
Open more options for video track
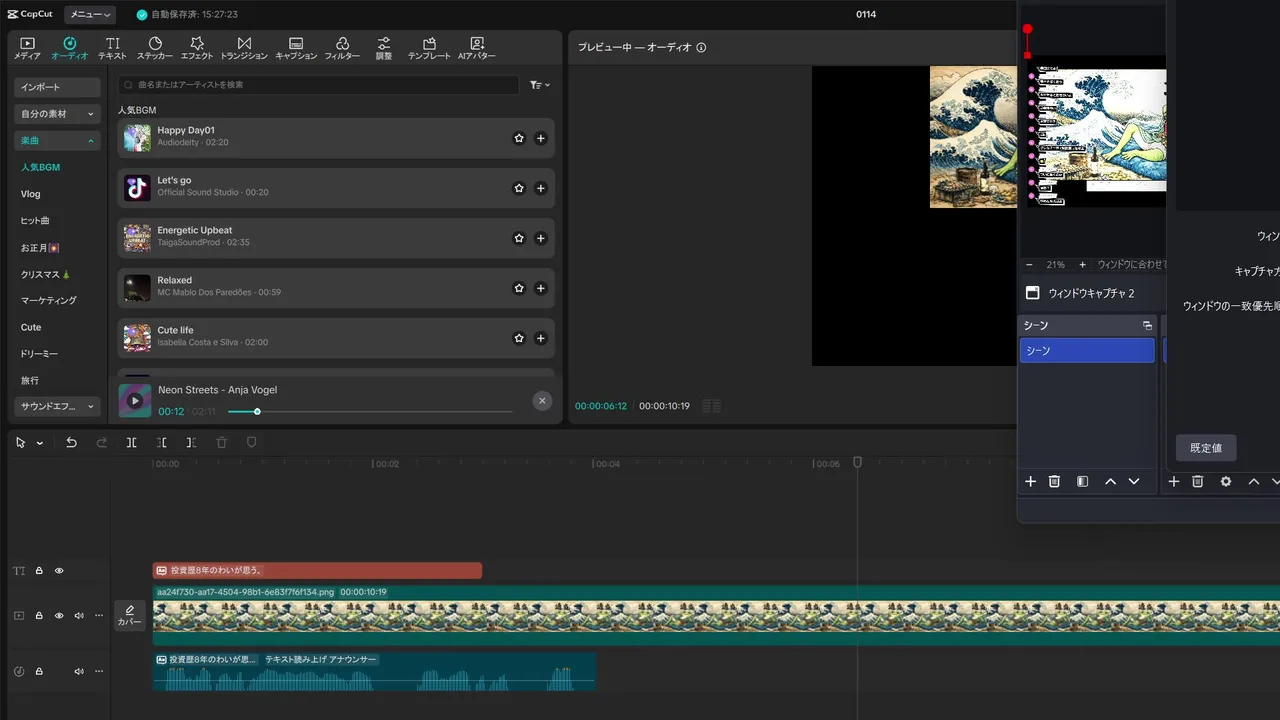tap(99, 616)
